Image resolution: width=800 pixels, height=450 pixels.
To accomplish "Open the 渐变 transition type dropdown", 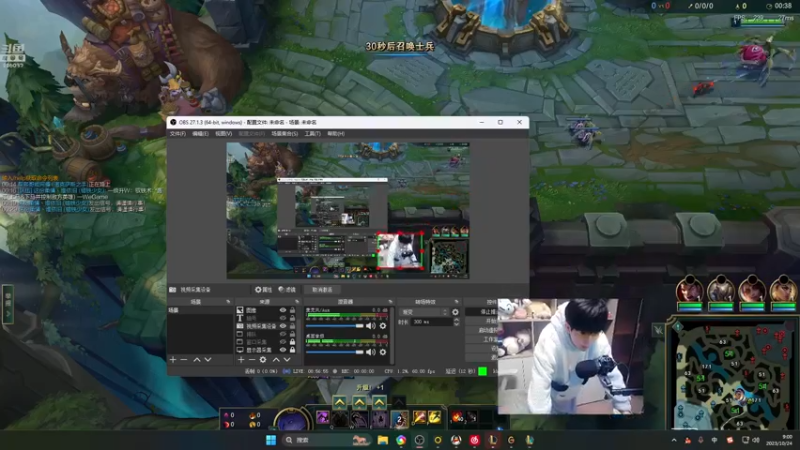I will [424, 312].
